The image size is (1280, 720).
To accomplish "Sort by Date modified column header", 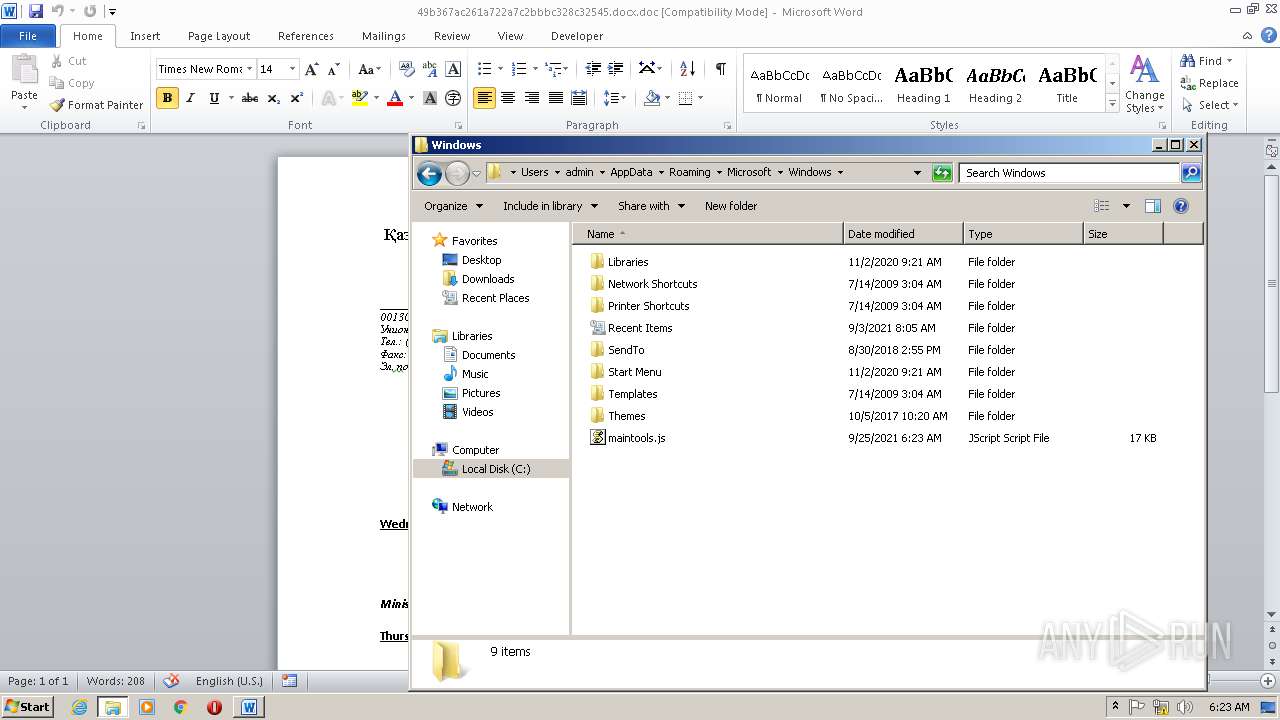I will (903, 234).
